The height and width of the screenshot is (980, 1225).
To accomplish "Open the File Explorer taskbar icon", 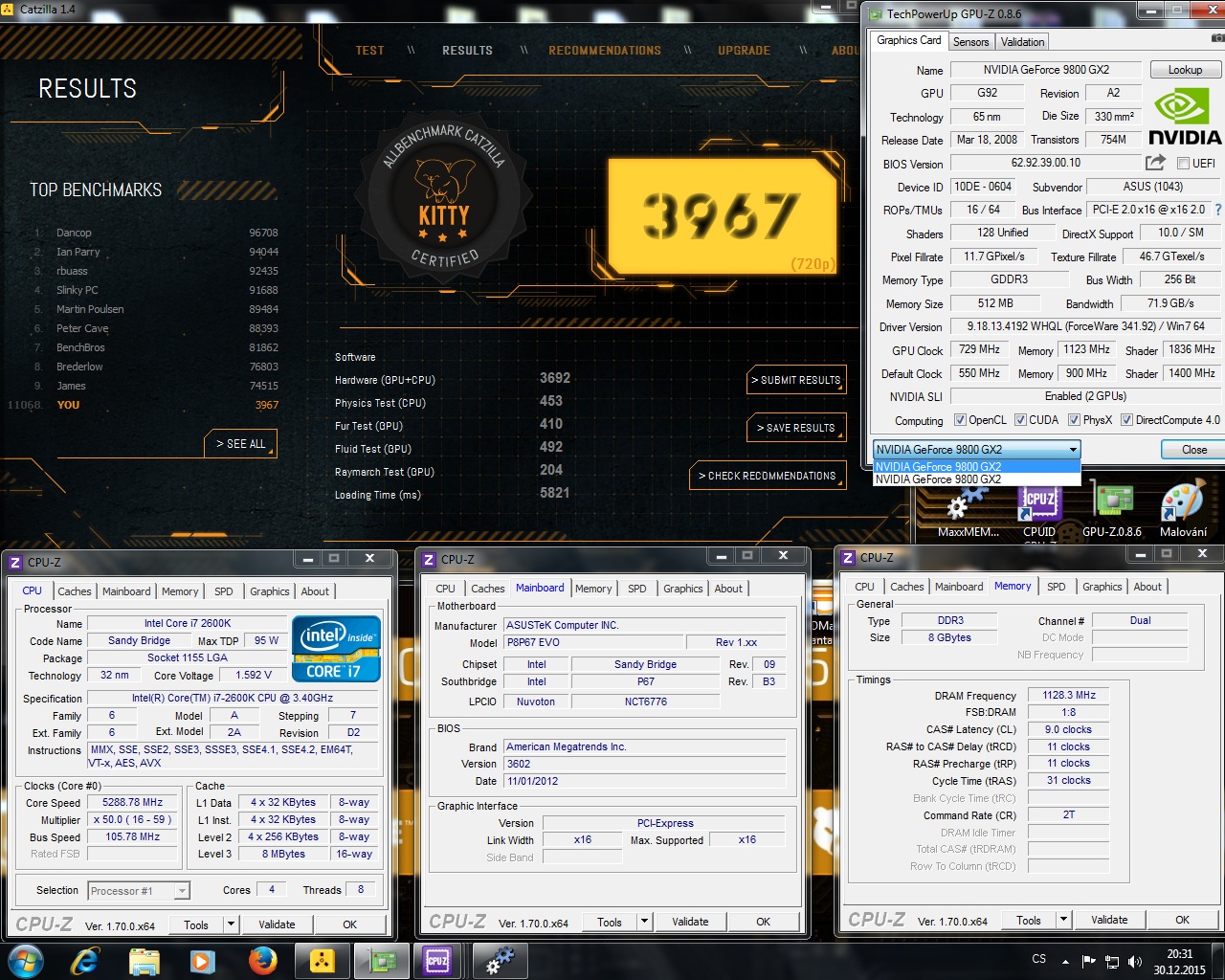I will tap(144, 960).
